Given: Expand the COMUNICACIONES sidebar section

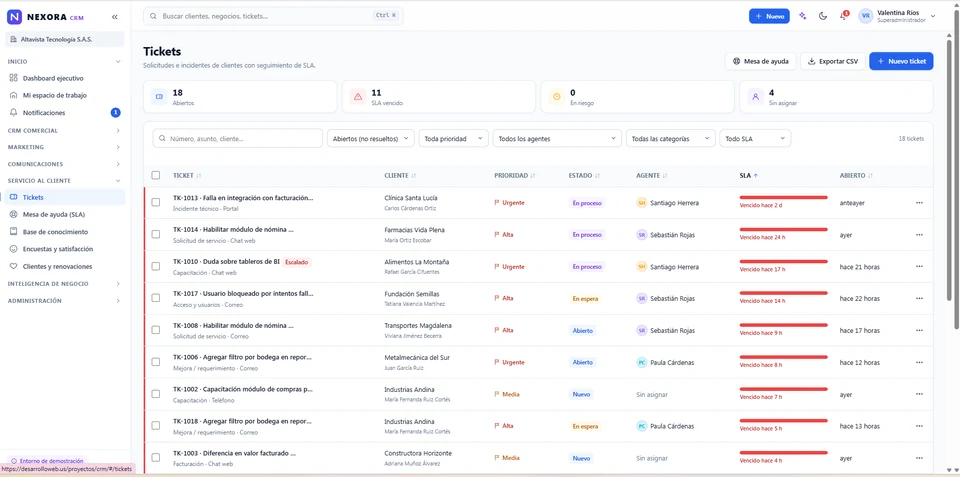Looking at the screenshot, I should (65, 164).
